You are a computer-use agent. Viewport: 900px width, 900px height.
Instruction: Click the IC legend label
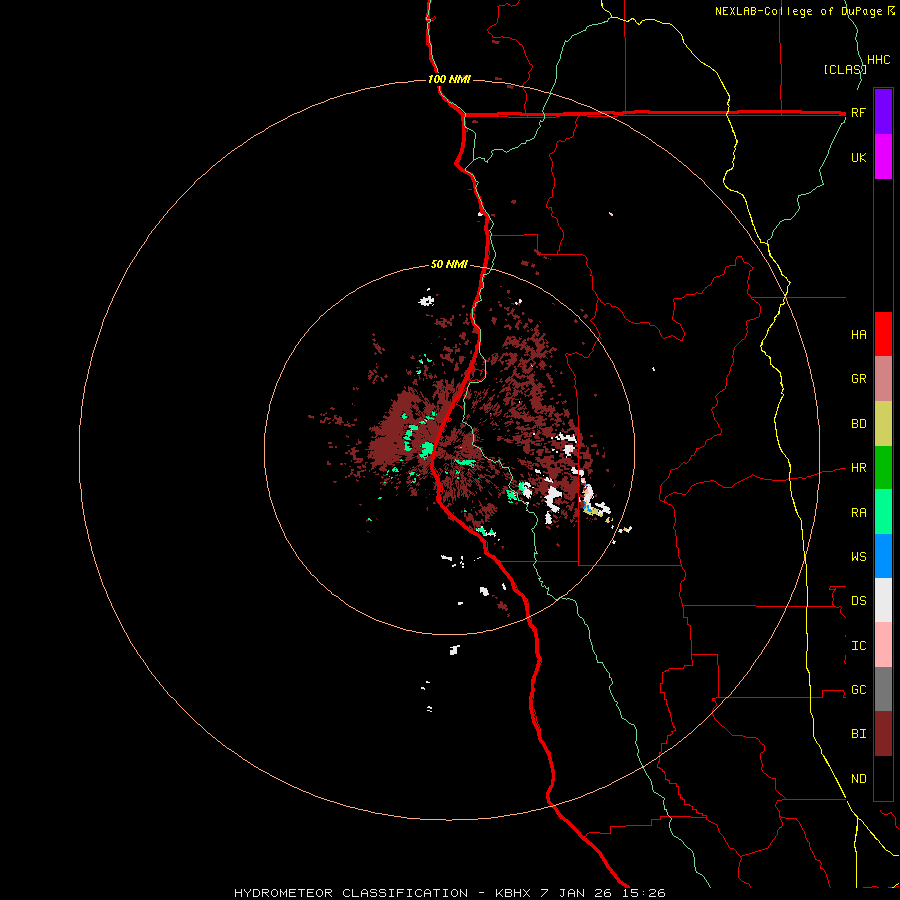pos(858,646)
